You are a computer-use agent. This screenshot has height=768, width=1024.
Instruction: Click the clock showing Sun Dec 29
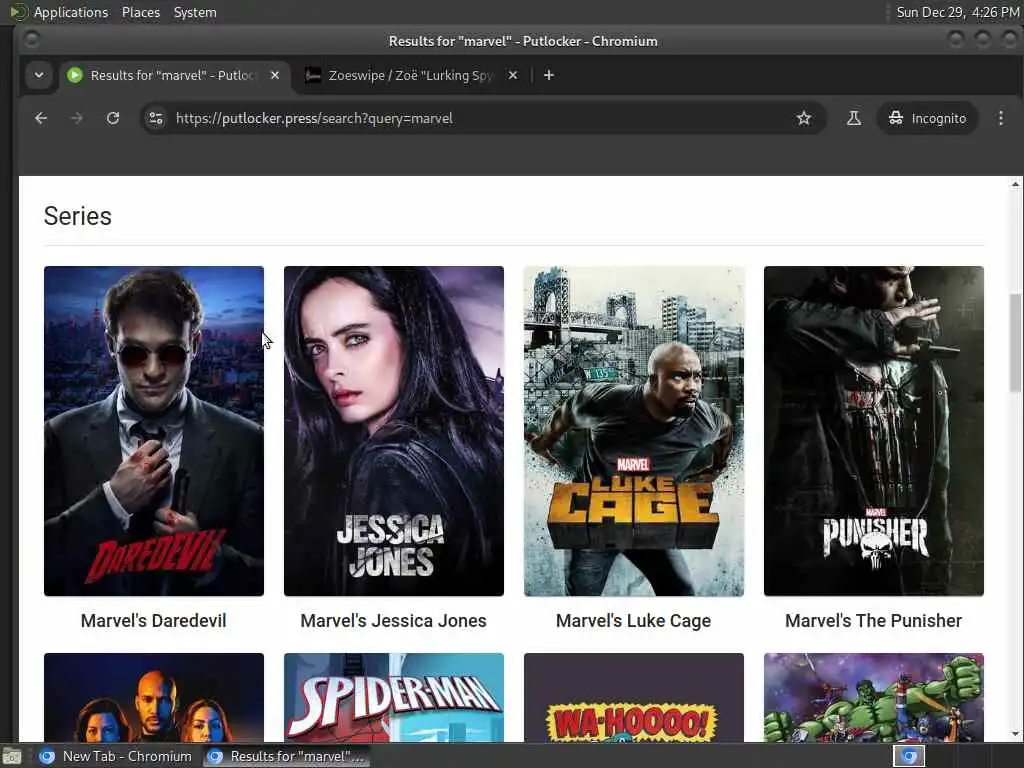coord(957,12)
